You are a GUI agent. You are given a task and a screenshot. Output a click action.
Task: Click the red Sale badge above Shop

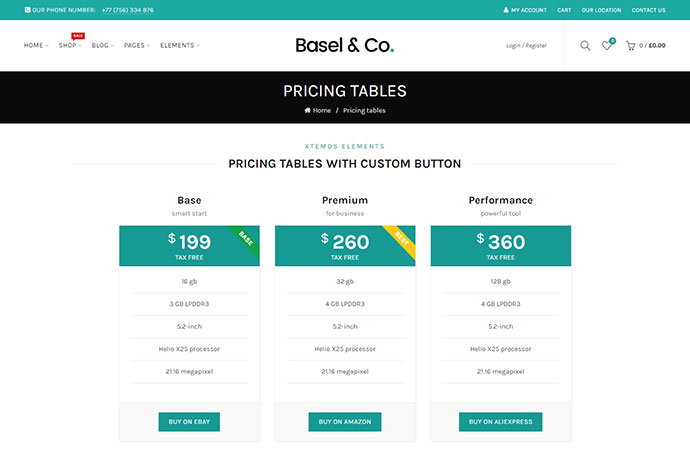click(78, 36)
